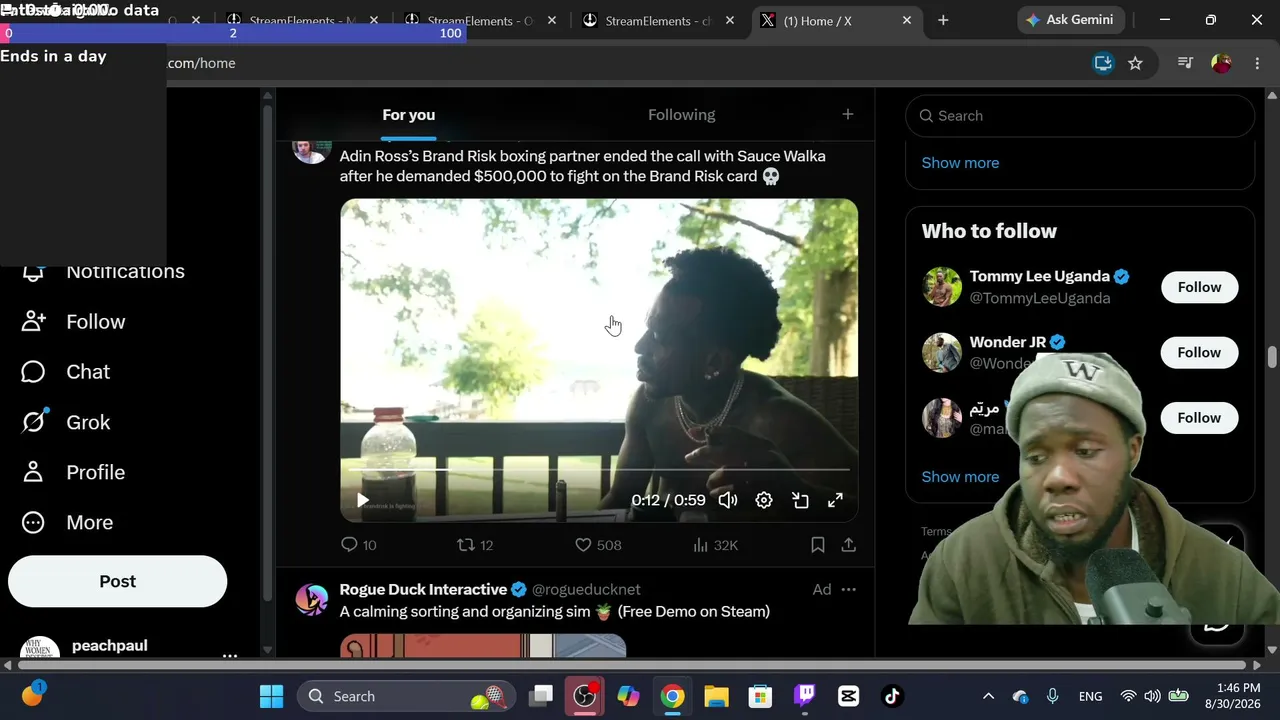Toggle picture-in-picture on the video
The width and height of the screenshot is (1280, 720).
point(800,500)
